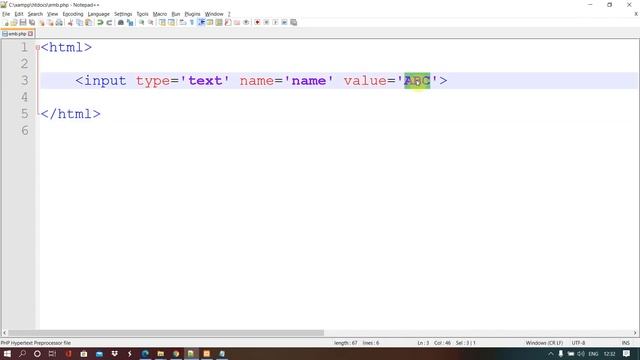Open Microsoft Edge from the taskbar
This screenshot has width=640, height=360.
[x=145, y=353]
